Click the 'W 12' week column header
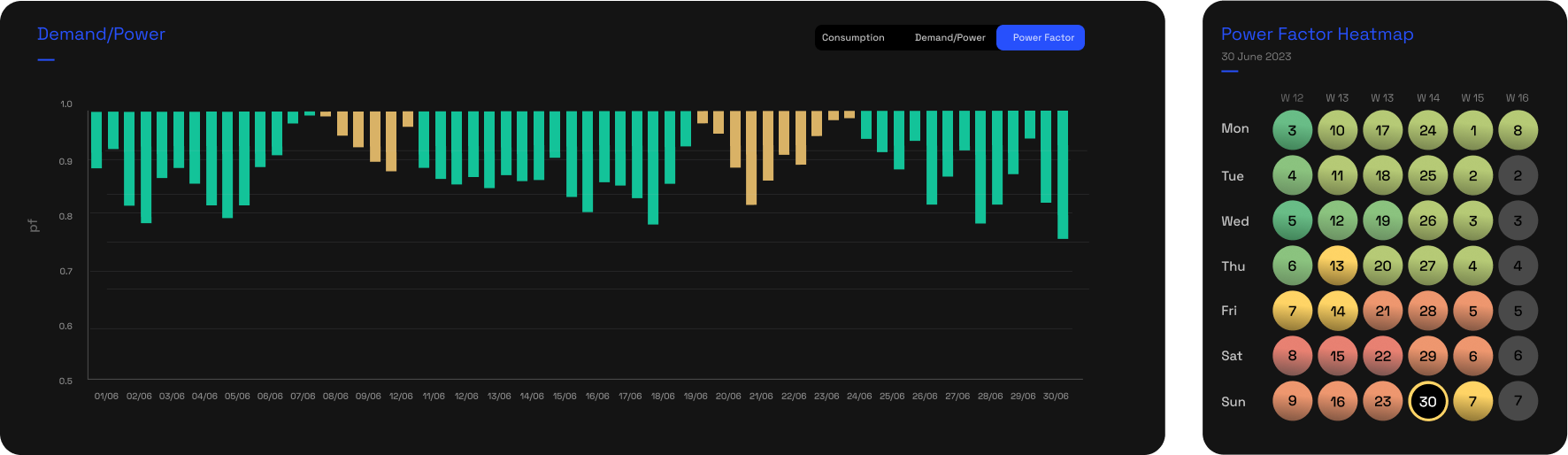Screen dimensions: 1568x455 point(1292,98)
